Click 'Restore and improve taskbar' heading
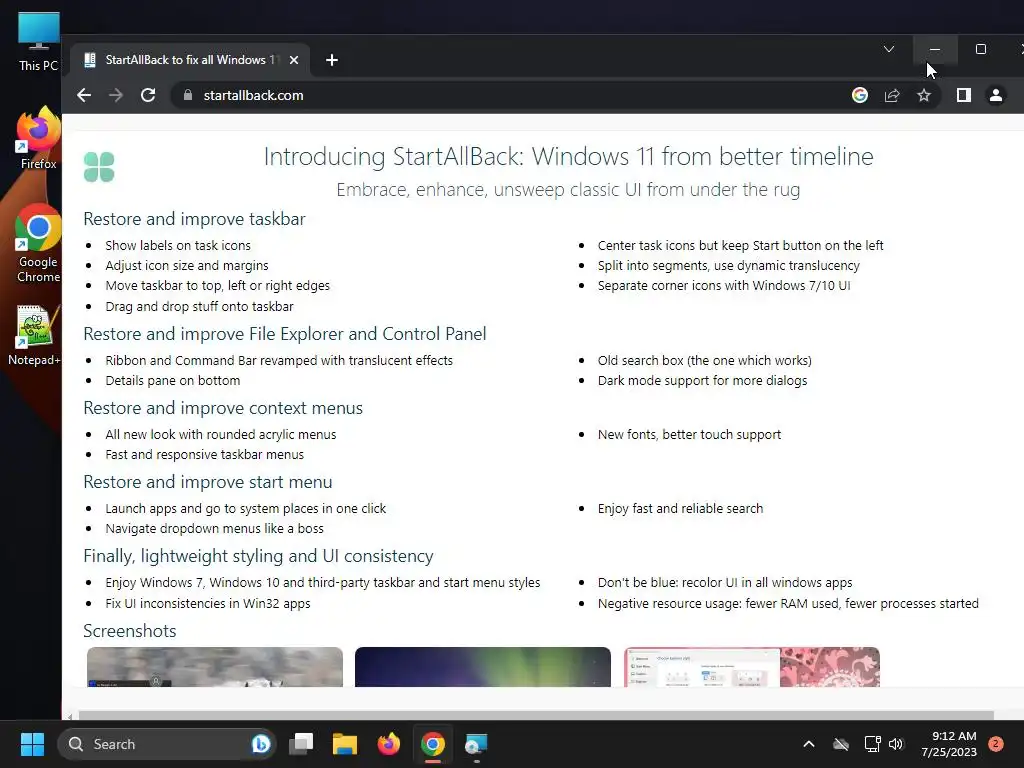Image resolution: width=1024 pixels, height=768 pixels. (195, 219)
